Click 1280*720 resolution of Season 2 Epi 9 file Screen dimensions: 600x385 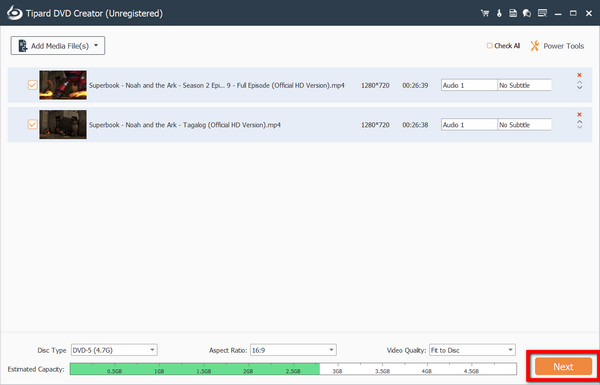tap(375, 85)
